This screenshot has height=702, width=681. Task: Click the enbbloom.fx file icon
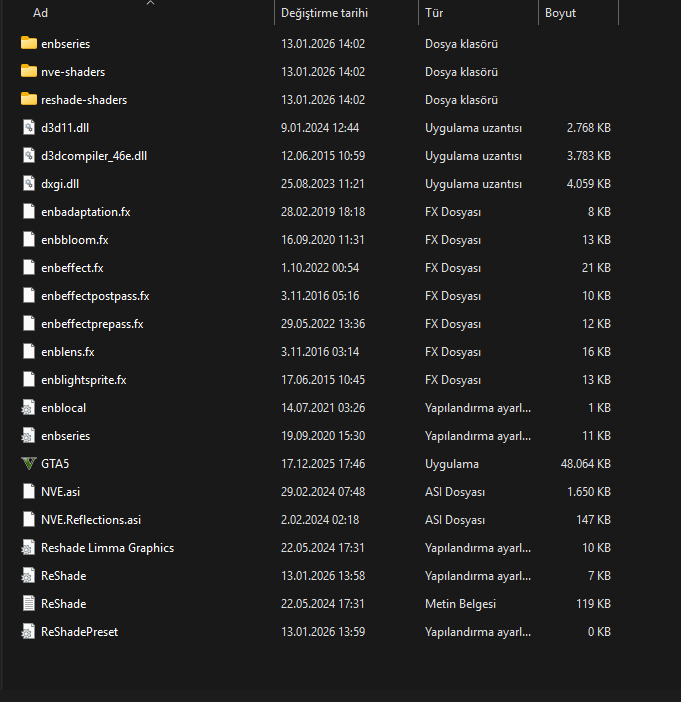pyautogui.click(x=29, y=240)
